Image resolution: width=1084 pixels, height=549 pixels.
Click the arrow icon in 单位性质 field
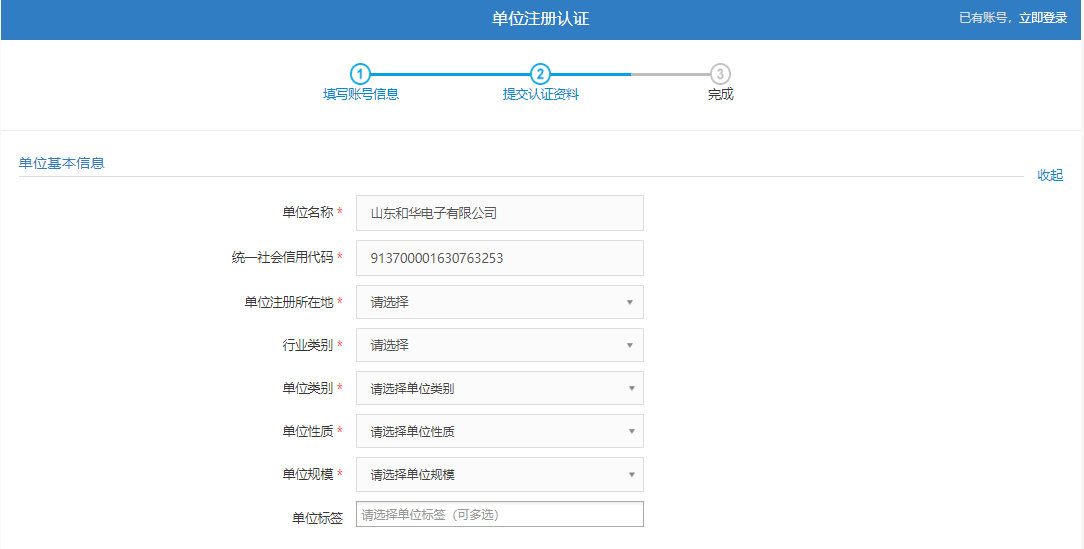click(x=630, y=431)
